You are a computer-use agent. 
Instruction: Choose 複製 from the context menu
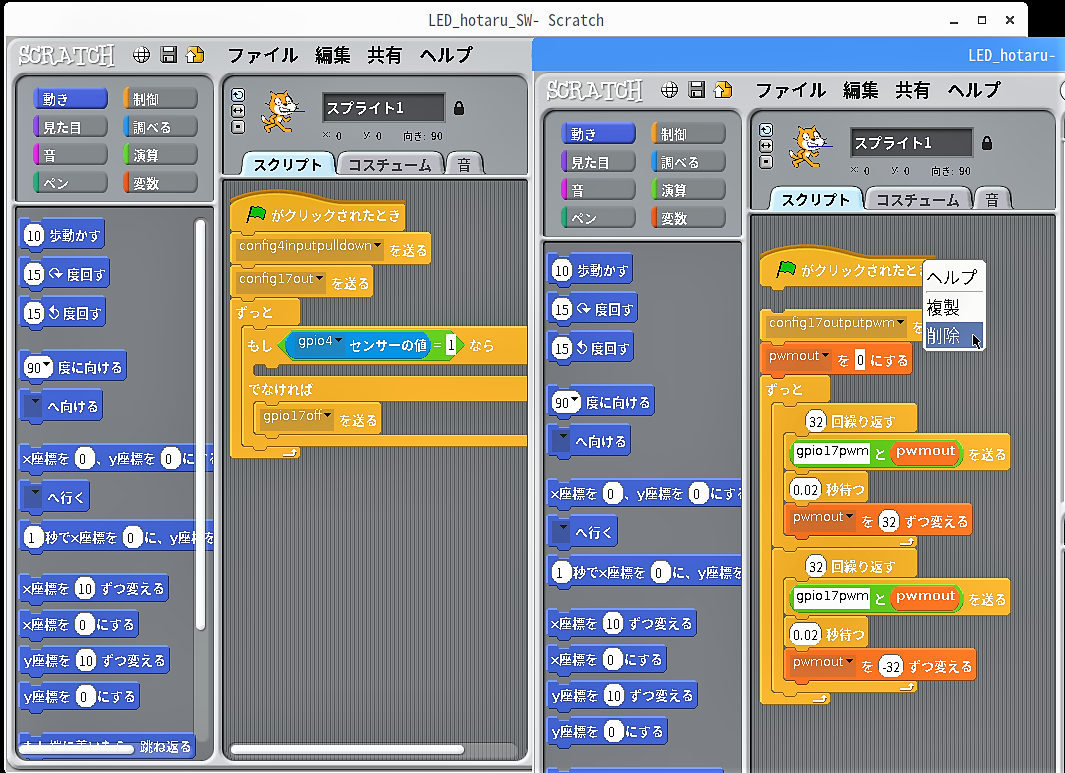pos(953,308)
